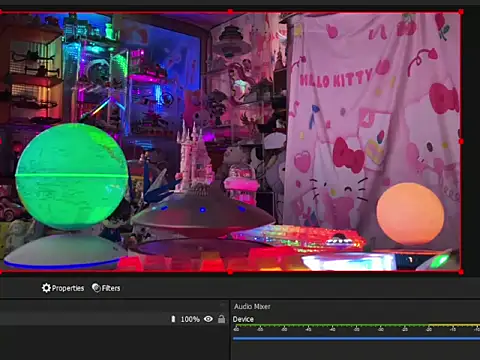This screenshot has width=480, height=360.
Task: Click the Audio Mixer panel title
Action: (x=252, y=306)
